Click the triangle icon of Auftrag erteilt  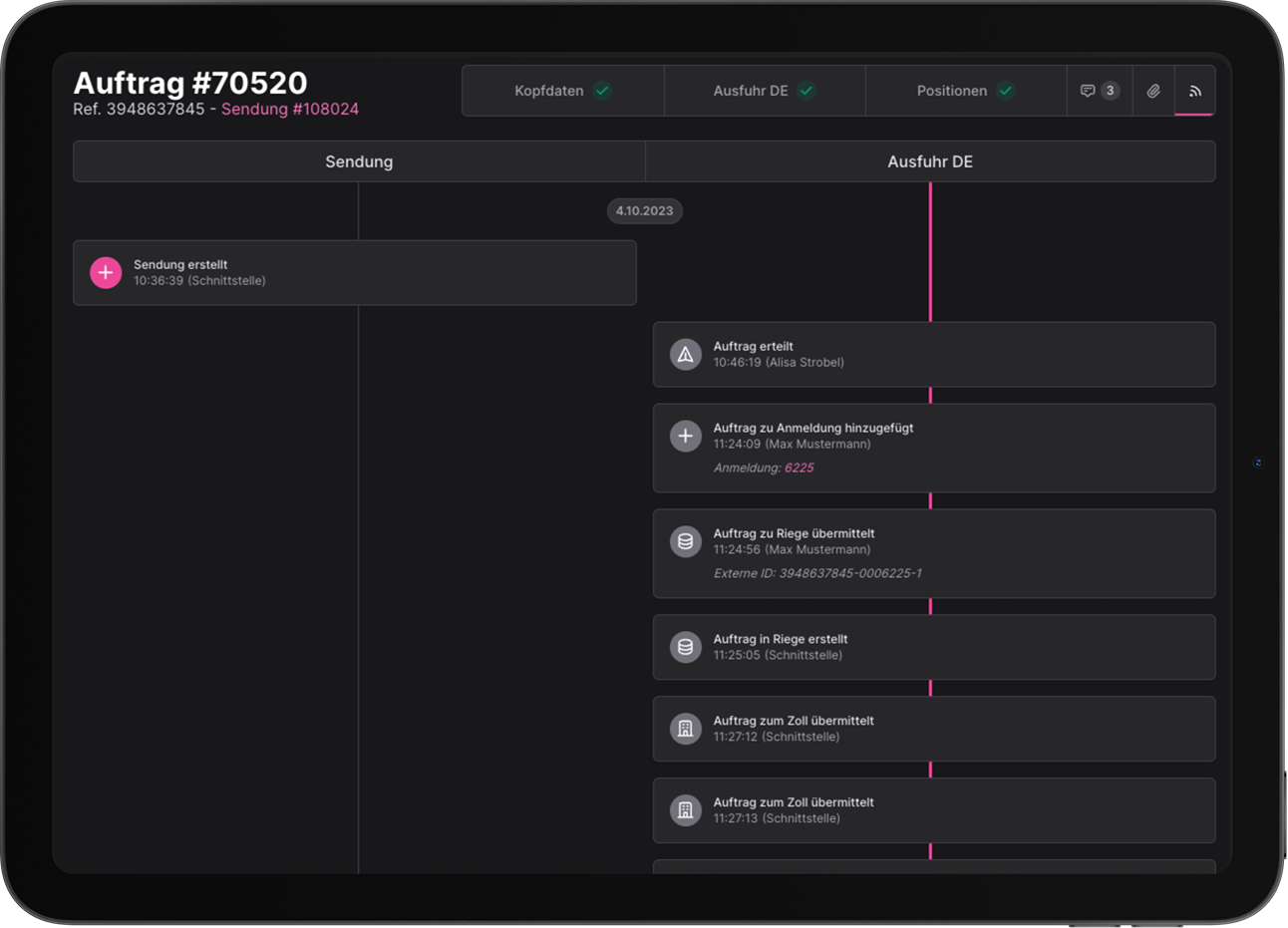point(686,354)
